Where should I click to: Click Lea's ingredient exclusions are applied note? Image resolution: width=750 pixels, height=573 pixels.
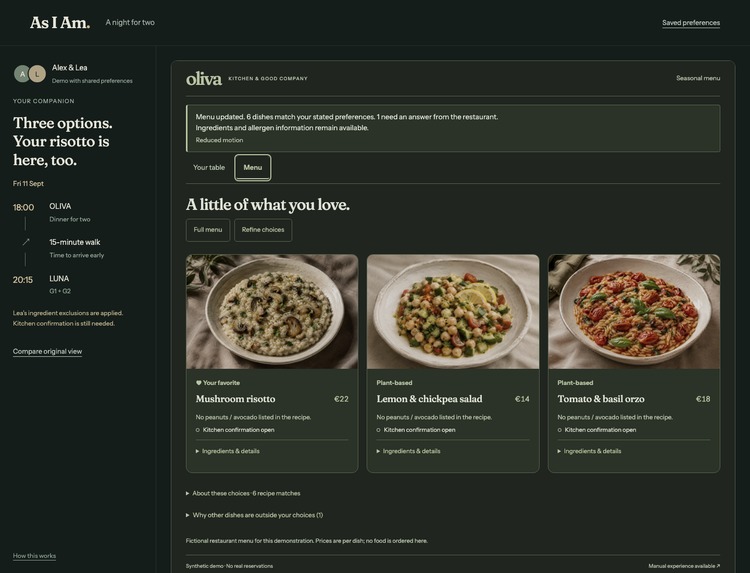click(68, 318)
